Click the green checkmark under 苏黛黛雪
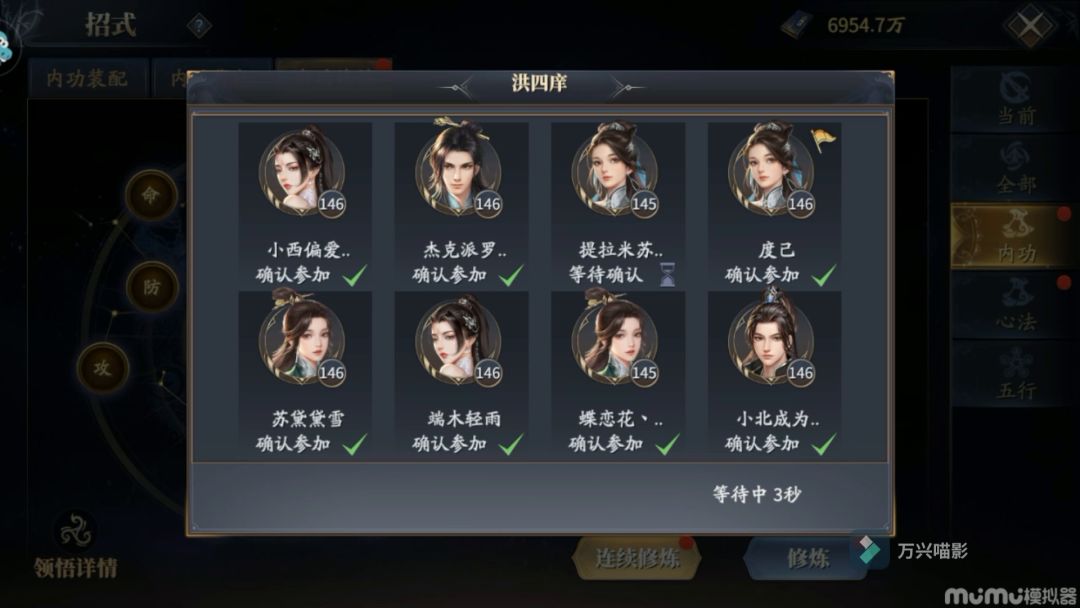This screenshot has width=1080, height=608. [x=355, y=444]
